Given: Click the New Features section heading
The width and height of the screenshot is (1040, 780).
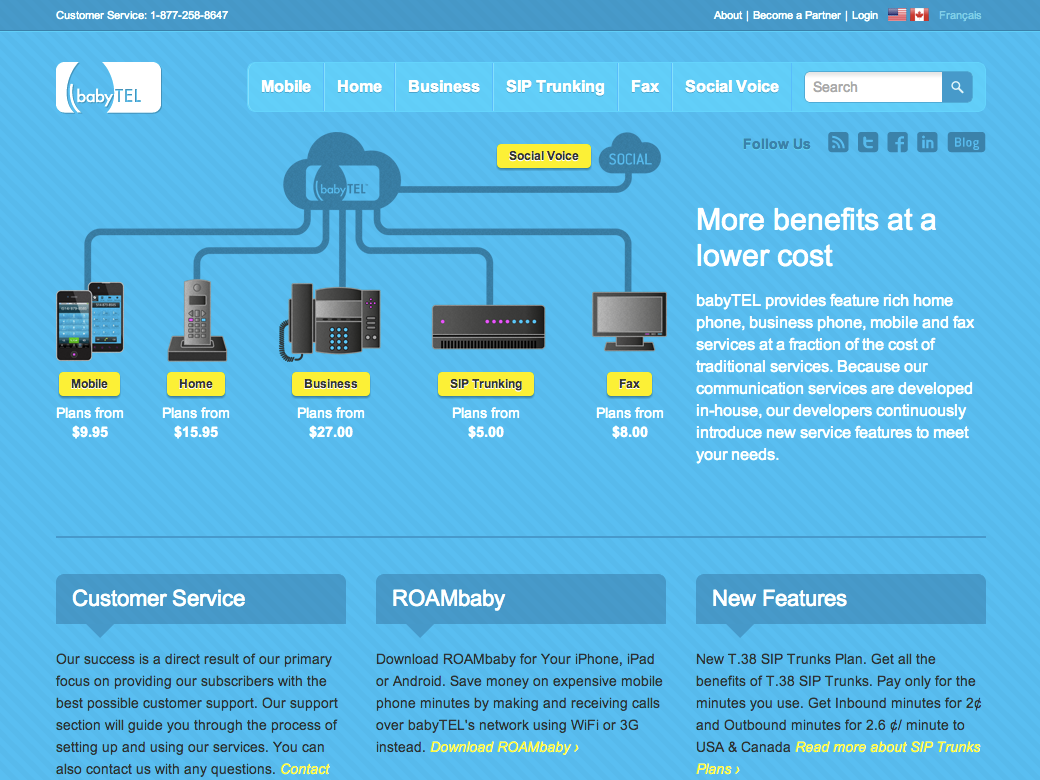Looking at the screenshot, I should click(779, 598).
